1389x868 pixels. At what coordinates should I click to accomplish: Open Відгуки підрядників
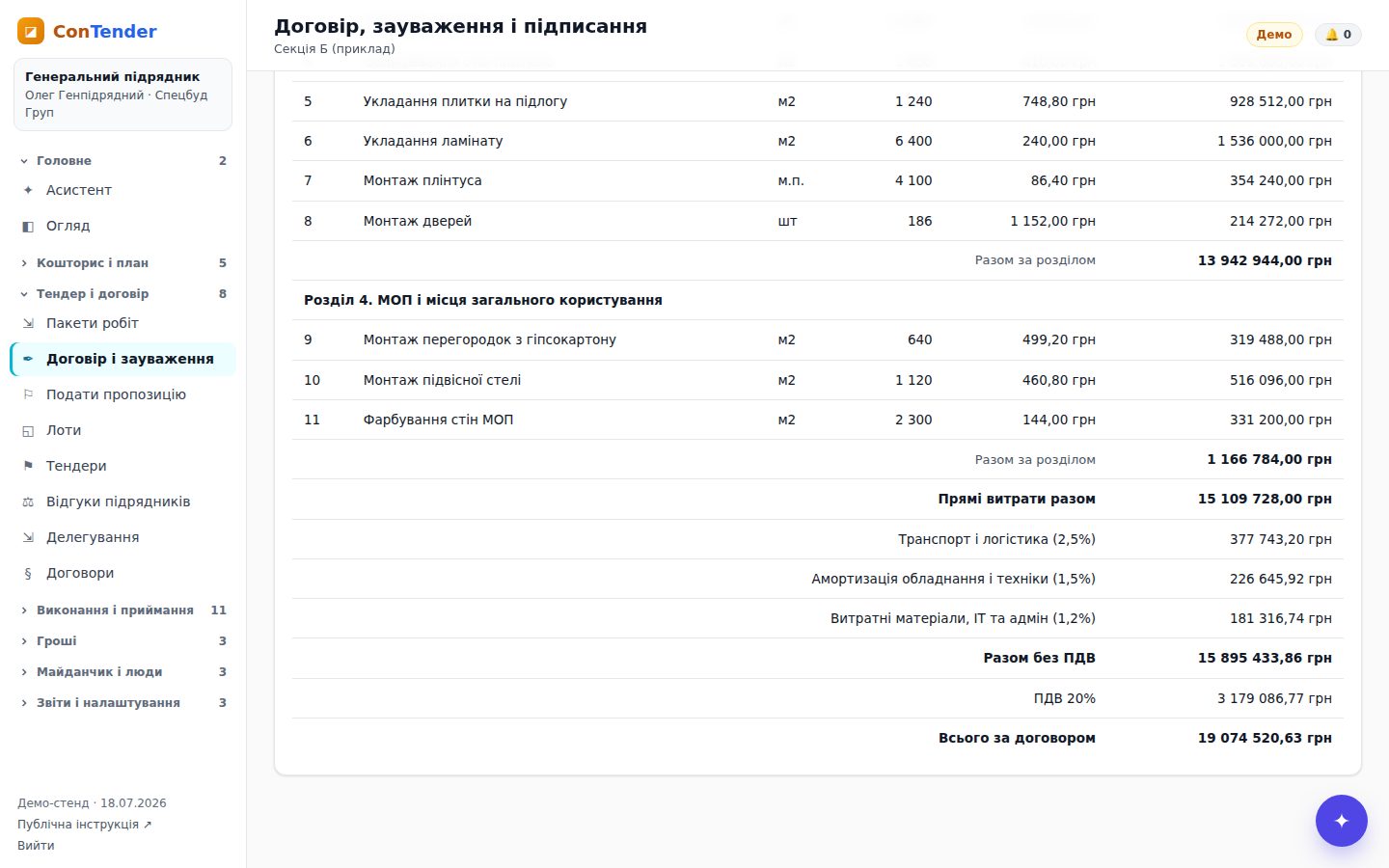point(123,502)
